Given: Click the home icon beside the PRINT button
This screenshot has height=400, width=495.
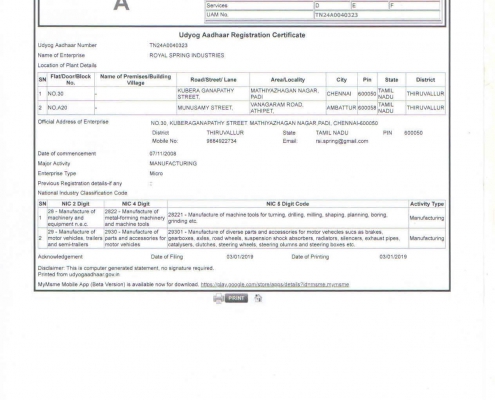Looking at the screenshot, I should coord(258,298).
